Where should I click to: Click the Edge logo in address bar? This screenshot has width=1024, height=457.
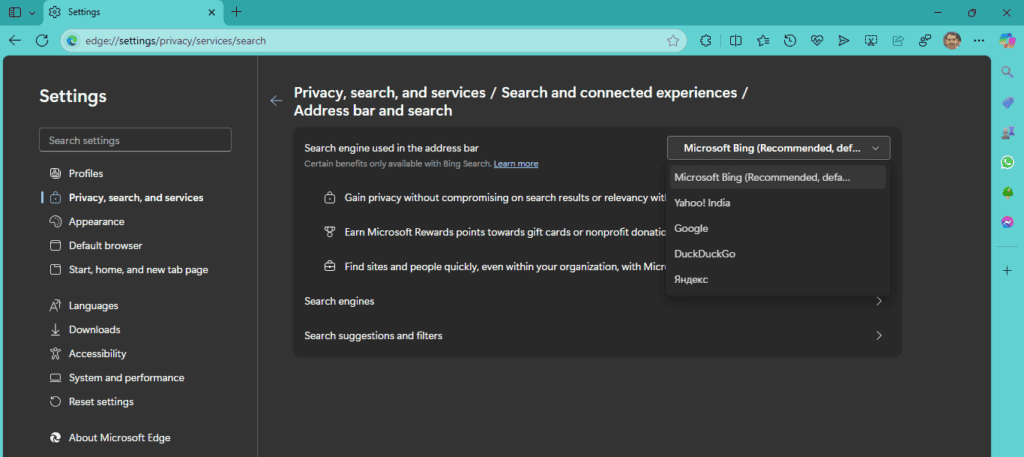[72, 40]
